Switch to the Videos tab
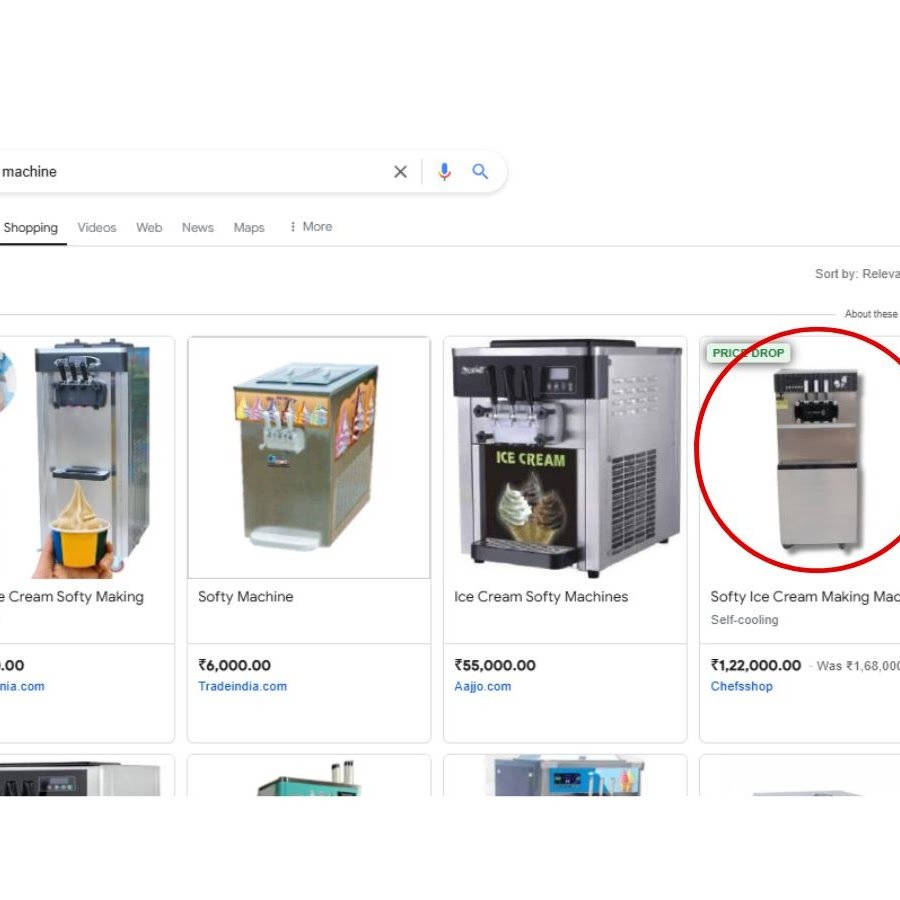This screenshot has height=900, width=900. click(97, 227)
